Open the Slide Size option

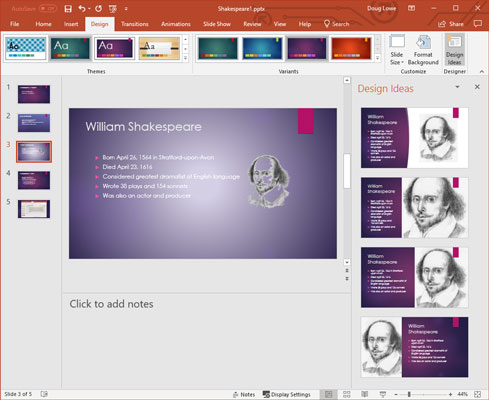[397, 50]
